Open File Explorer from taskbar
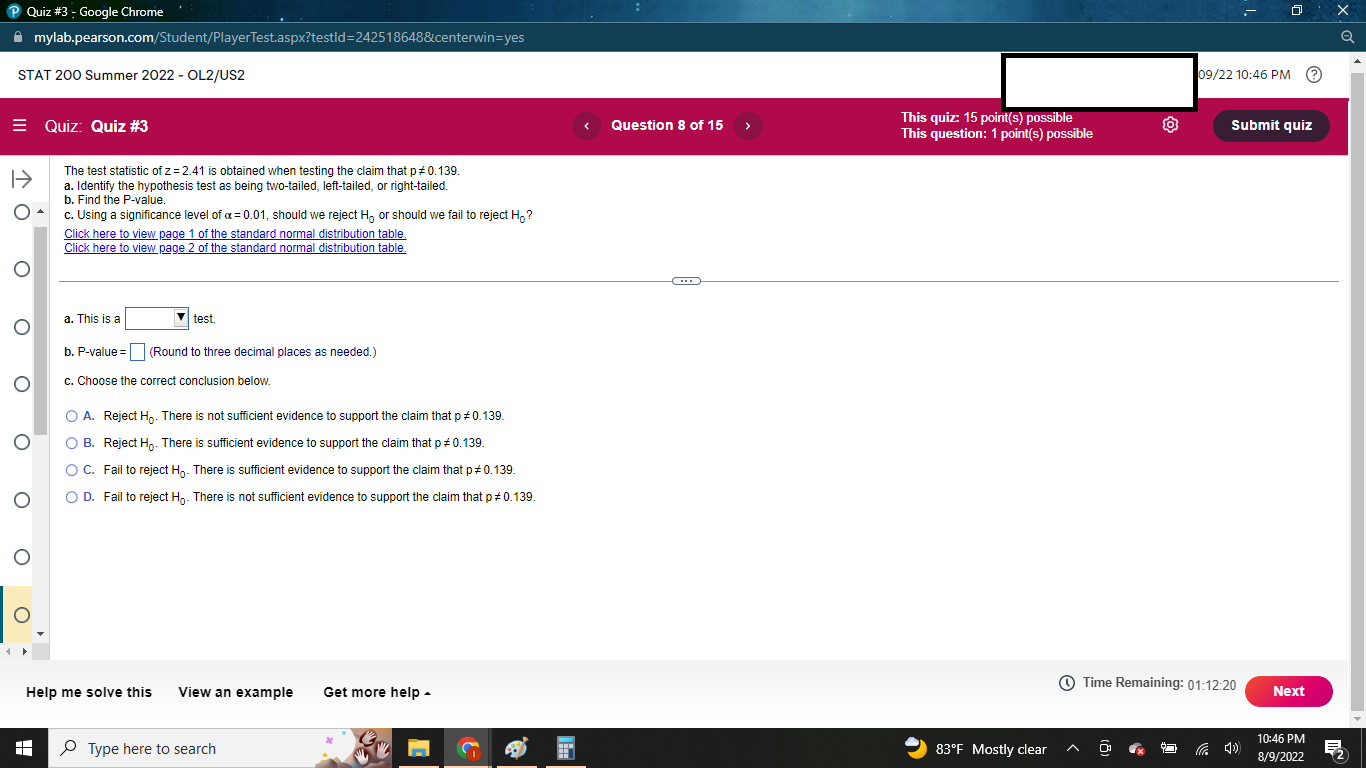Viewport: 1366px width, 768px height. click(x=418, y=748)
